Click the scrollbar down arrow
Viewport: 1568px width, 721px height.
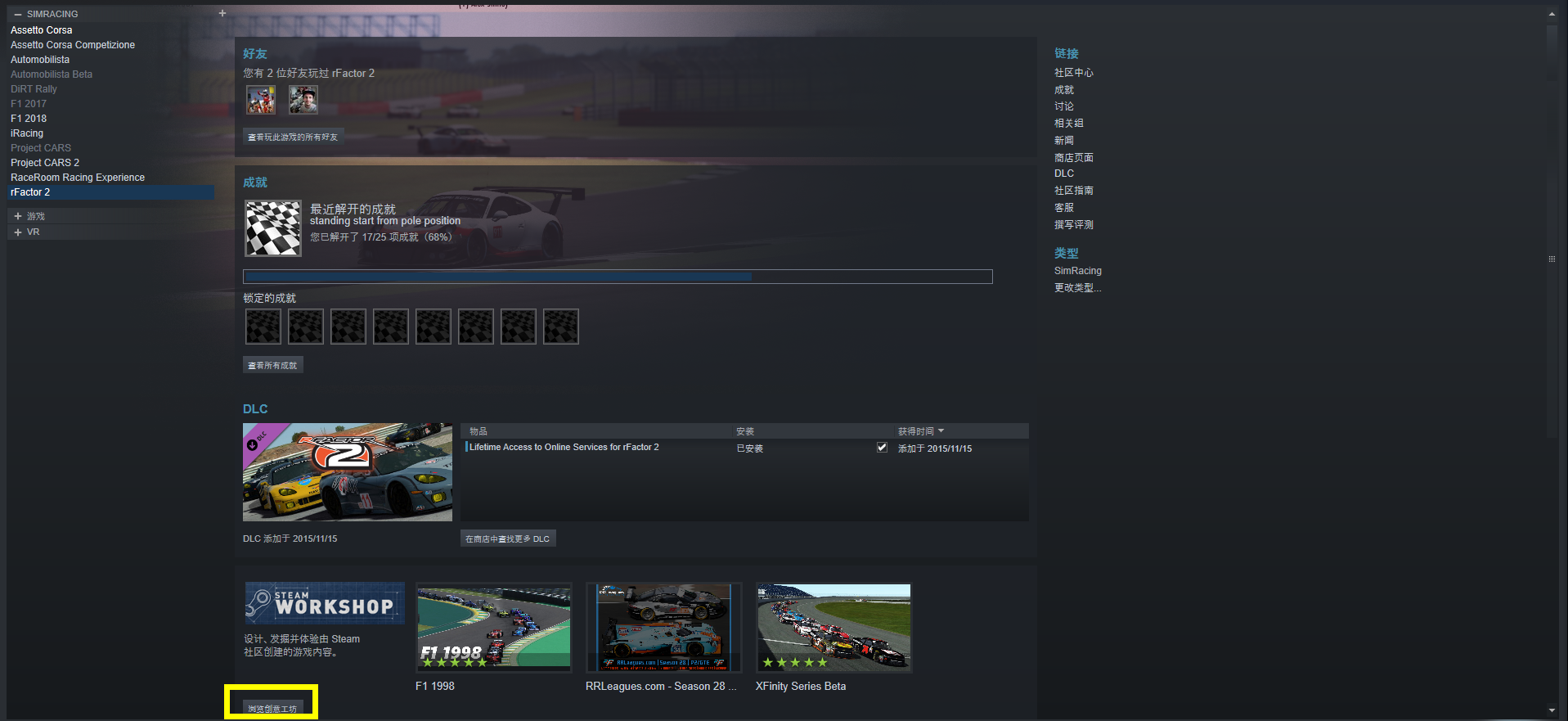click(1552, 710)
